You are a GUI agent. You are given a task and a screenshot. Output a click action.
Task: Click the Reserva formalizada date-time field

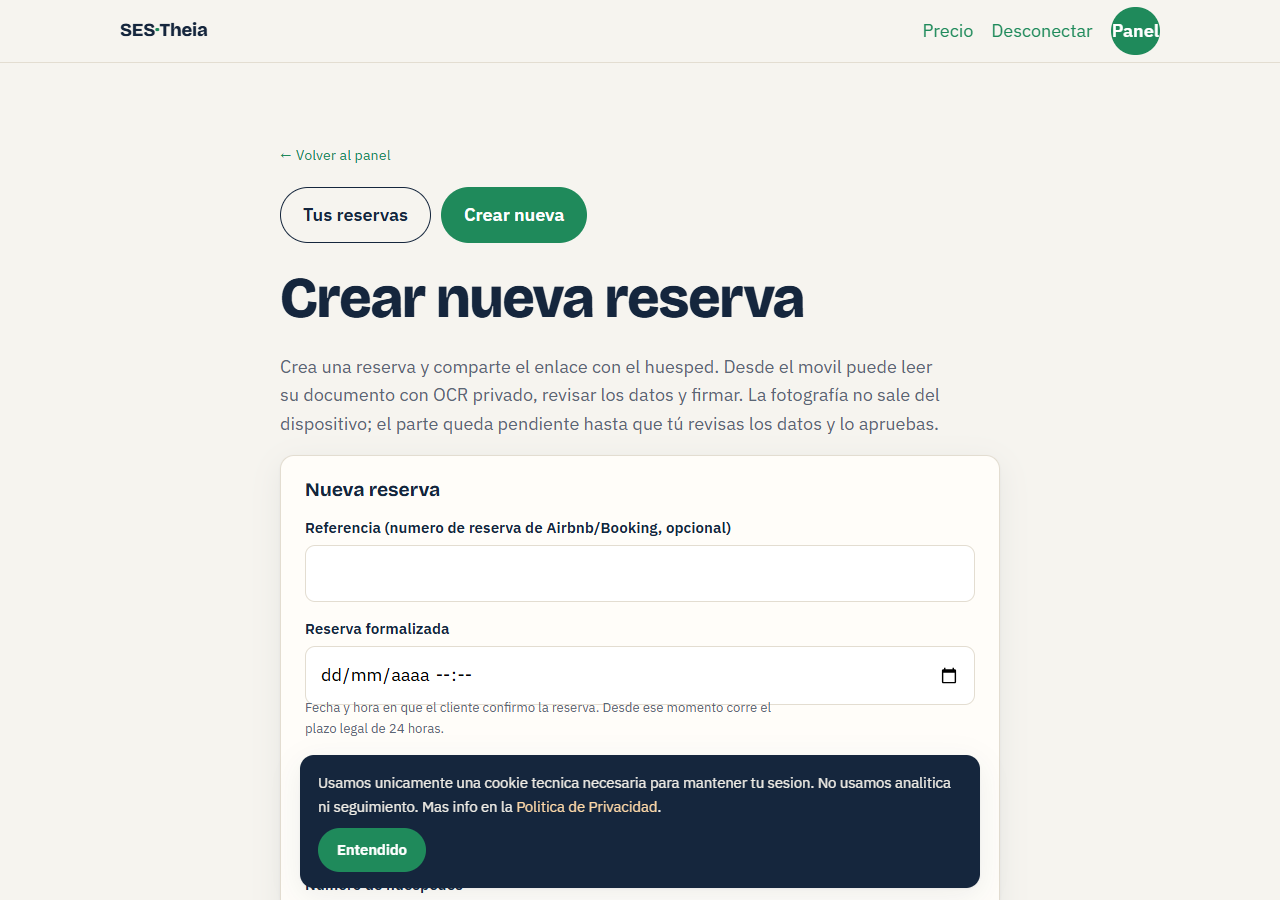[x=640, y=676]
